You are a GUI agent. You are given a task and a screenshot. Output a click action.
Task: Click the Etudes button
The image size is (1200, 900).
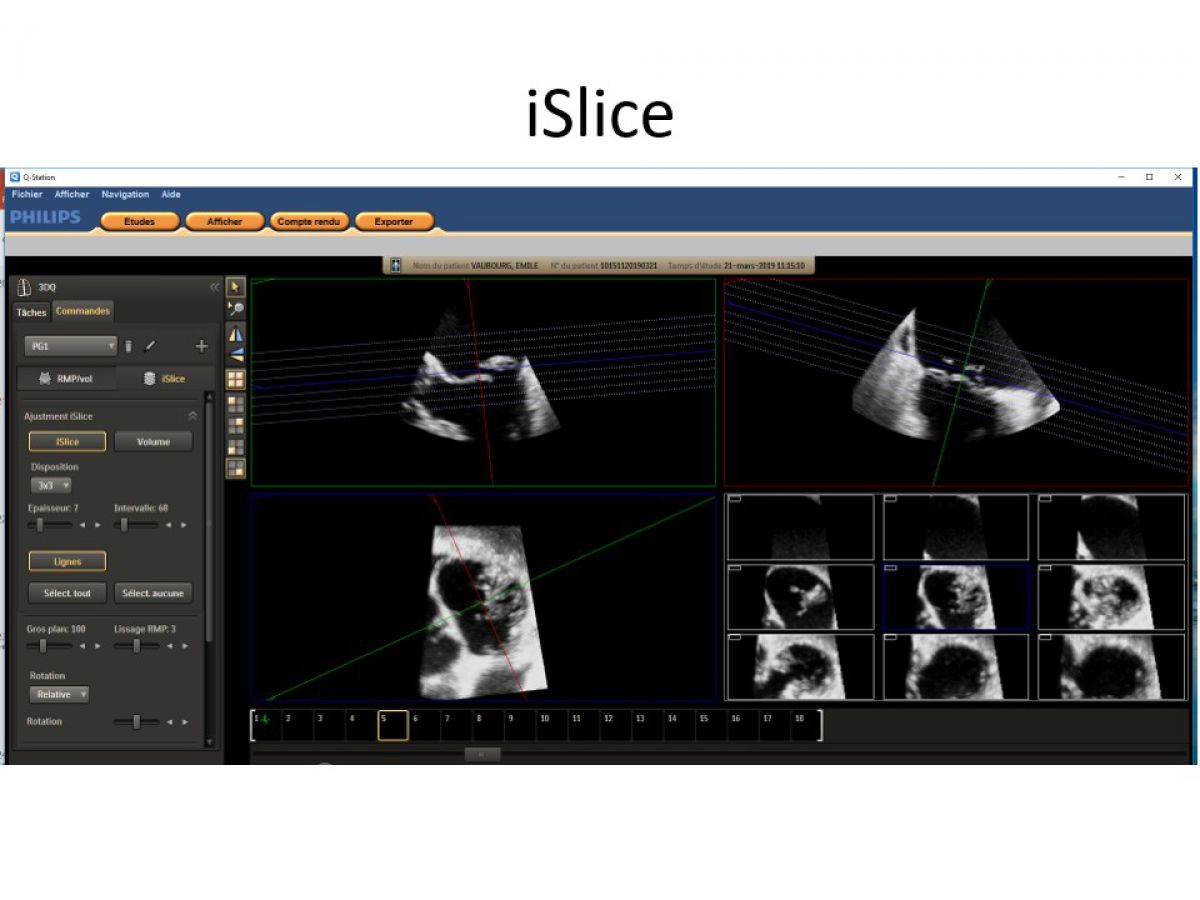[139, 222]
